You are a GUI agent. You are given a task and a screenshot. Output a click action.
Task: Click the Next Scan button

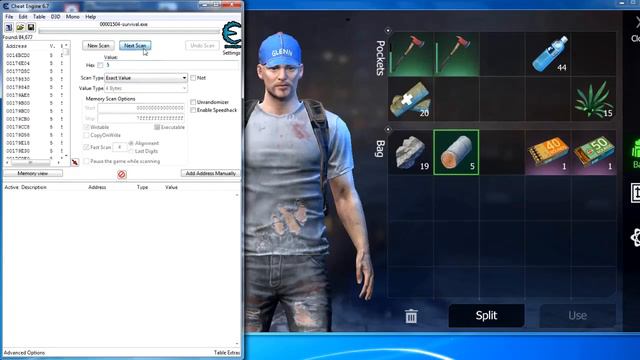point(135,45)
